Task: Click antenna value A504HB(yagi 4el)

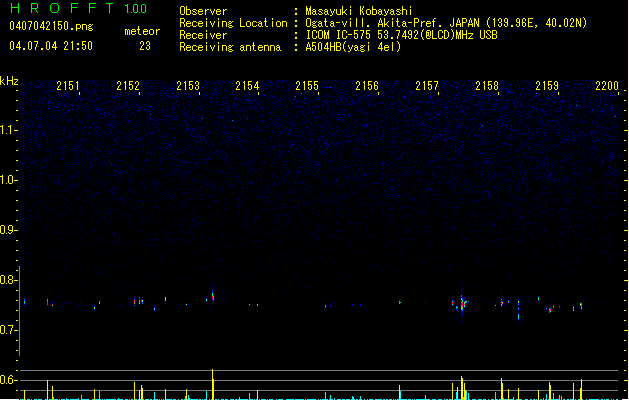Action: pos(353,47)
